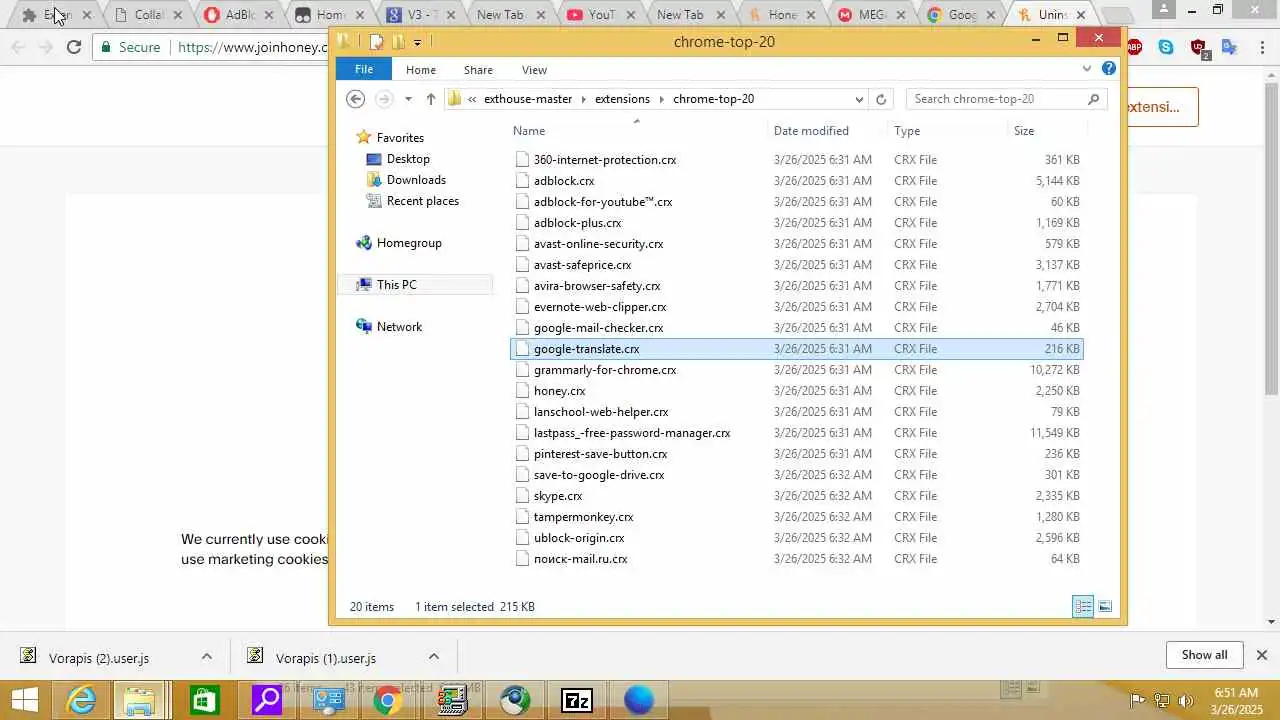Click extensions in the address path

(x=622, y=99)
